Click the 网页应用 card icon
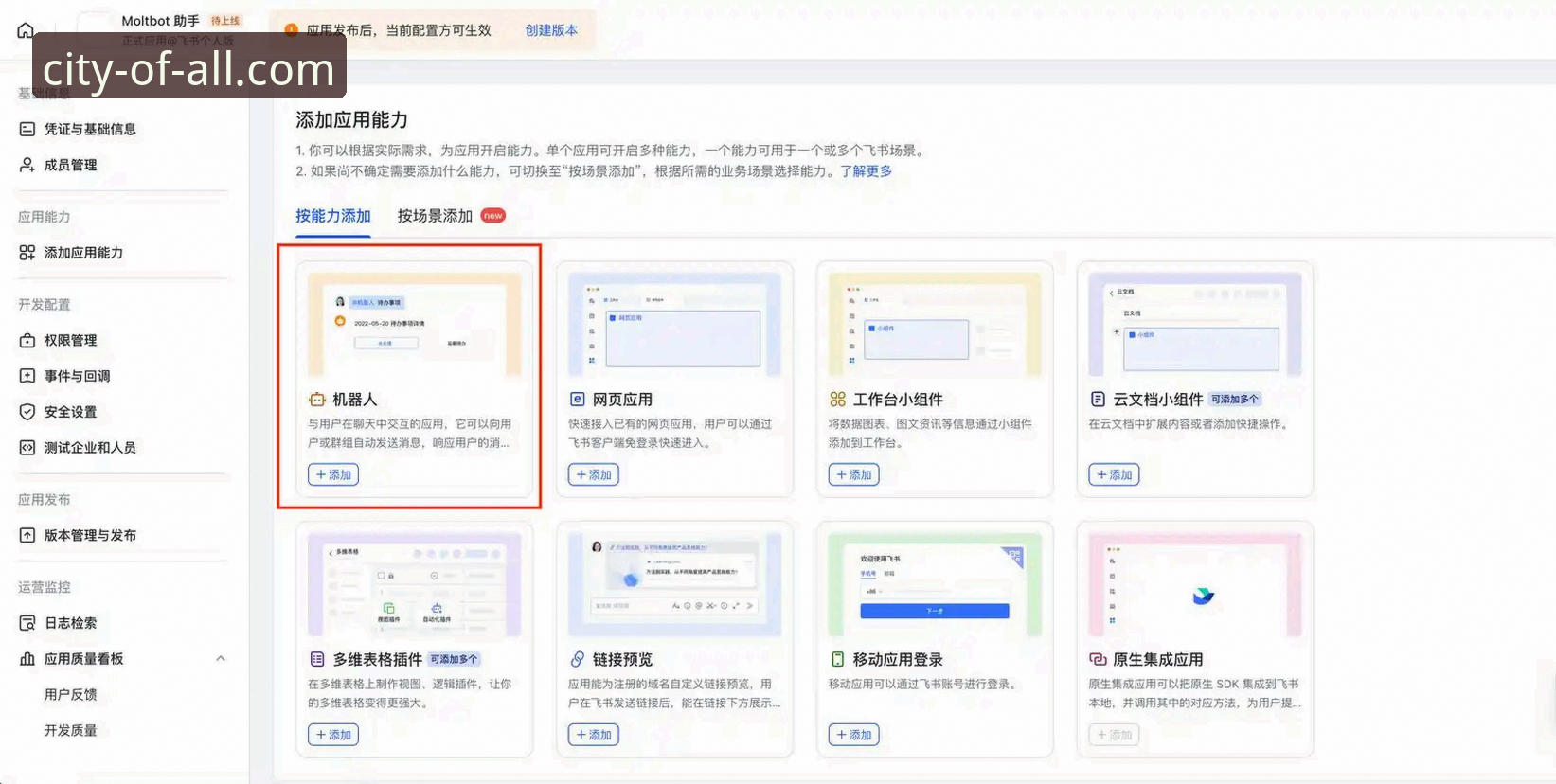1556x784 pixels. coord(578,400)
